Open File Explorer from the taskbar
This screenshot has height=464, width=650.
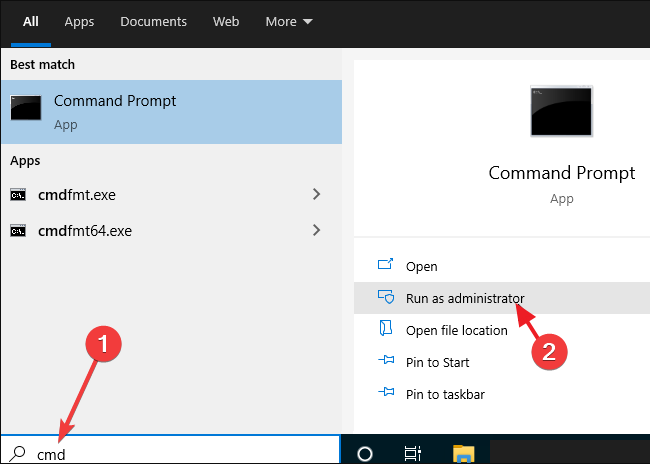462,453
